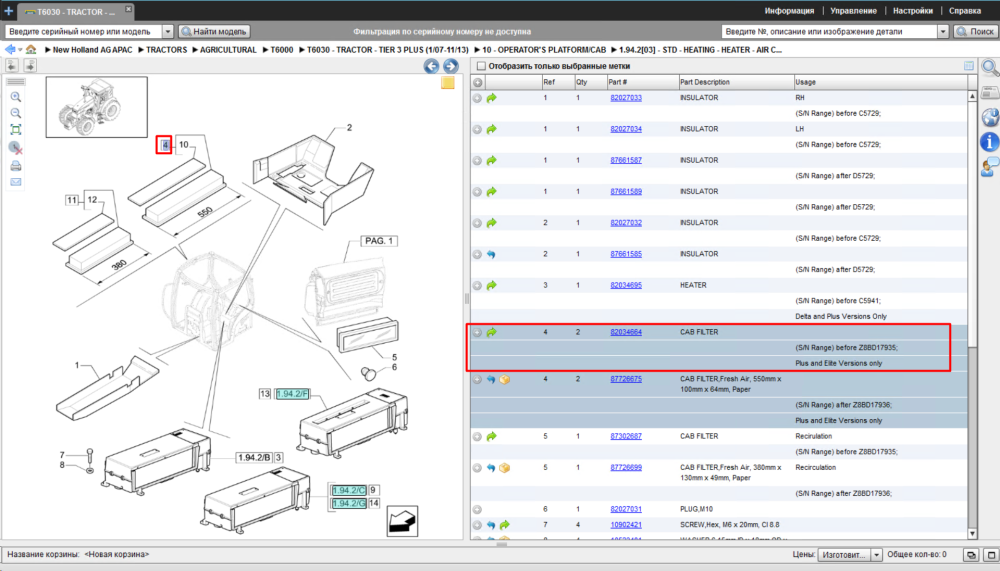Open the Управление menu
The image size is (1000, 571).
pos(853,11)
